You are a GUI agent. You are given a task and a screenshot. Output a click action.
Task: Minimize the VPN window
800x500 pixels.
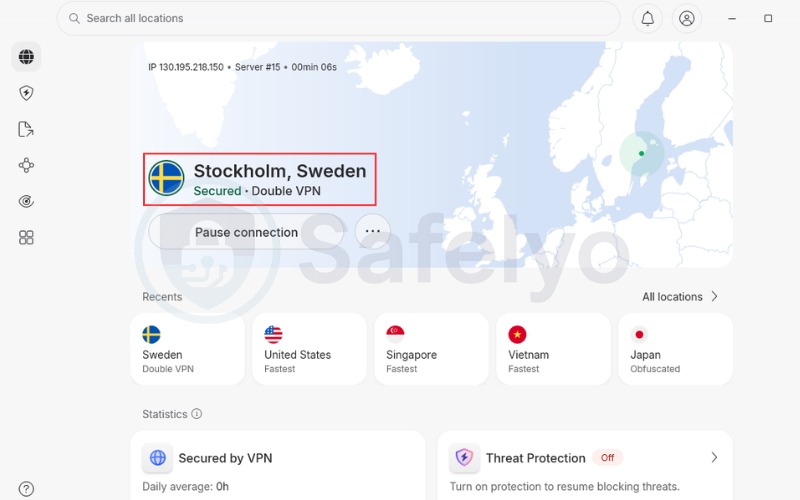(732, 18)
